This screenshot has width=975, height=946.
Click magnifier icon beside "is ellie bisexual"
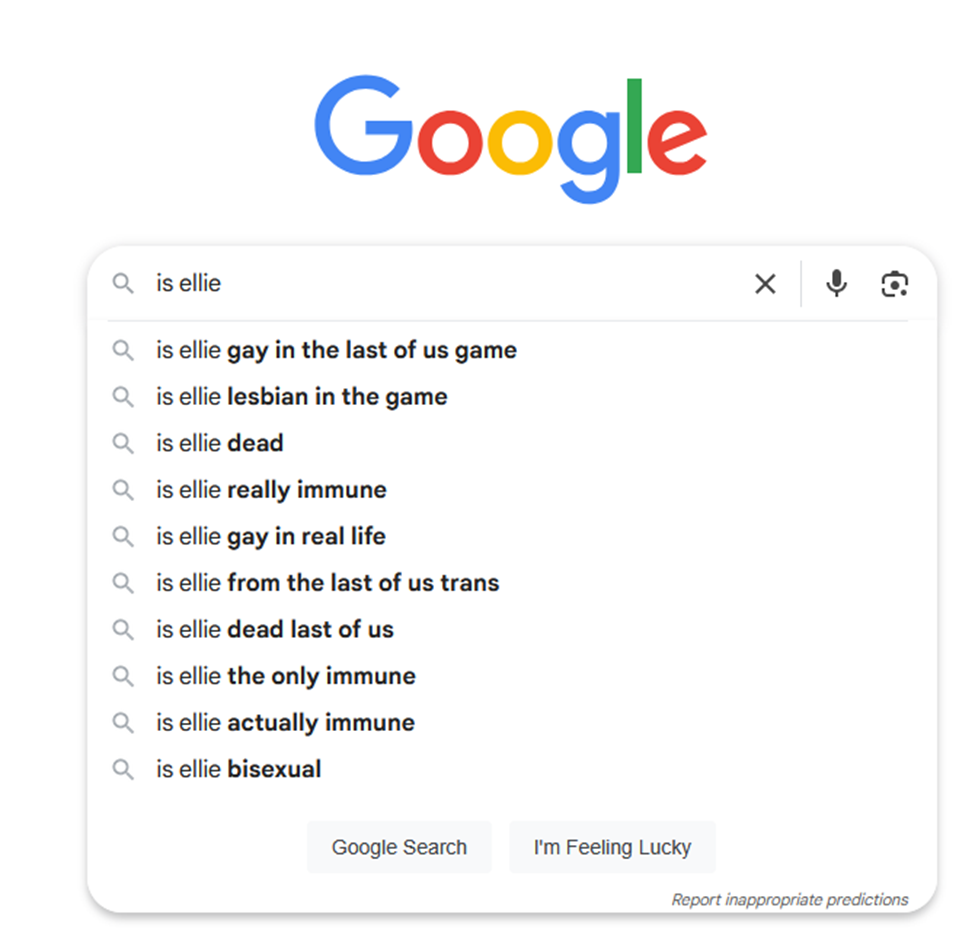(123, 769)
